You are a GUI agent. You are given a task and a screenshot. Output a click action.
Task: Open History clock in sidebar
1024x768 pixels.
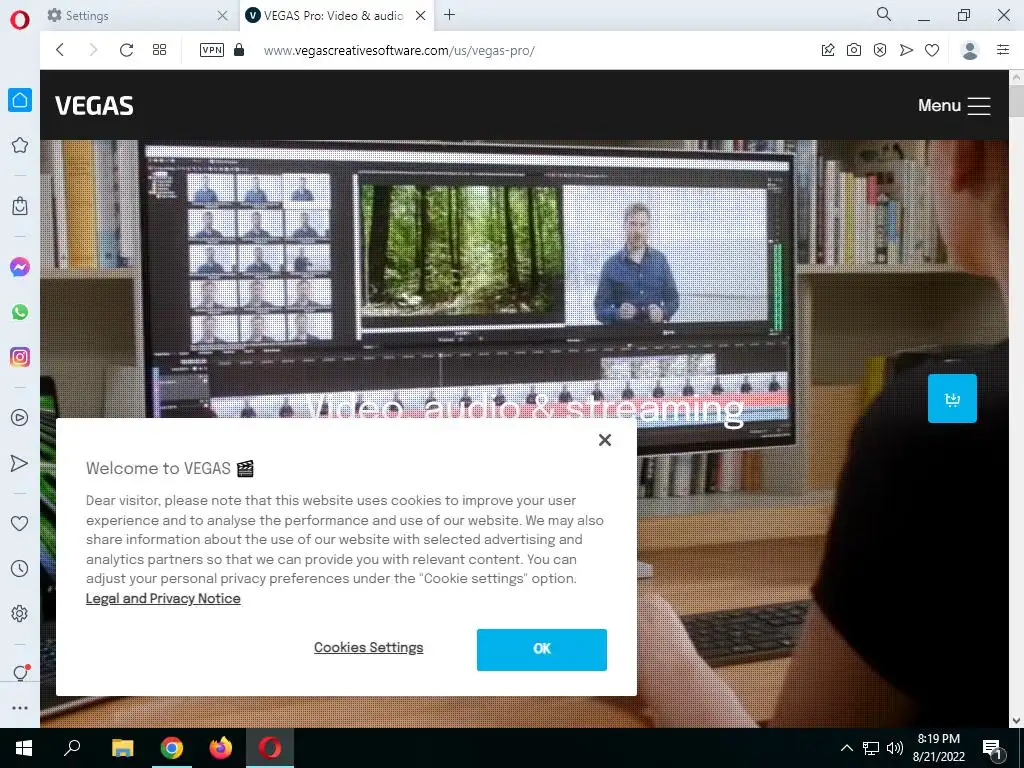[20, 568]
